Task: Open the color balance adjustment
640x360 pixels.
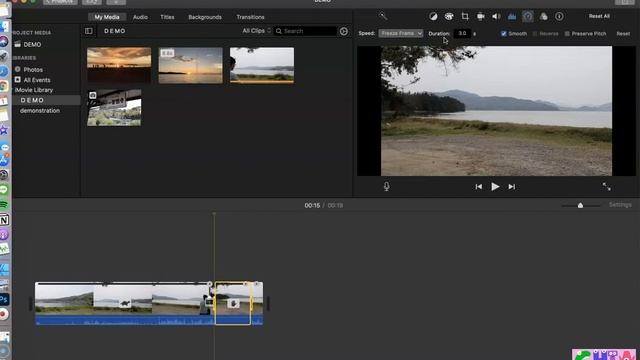Action: tap(433, 16)
